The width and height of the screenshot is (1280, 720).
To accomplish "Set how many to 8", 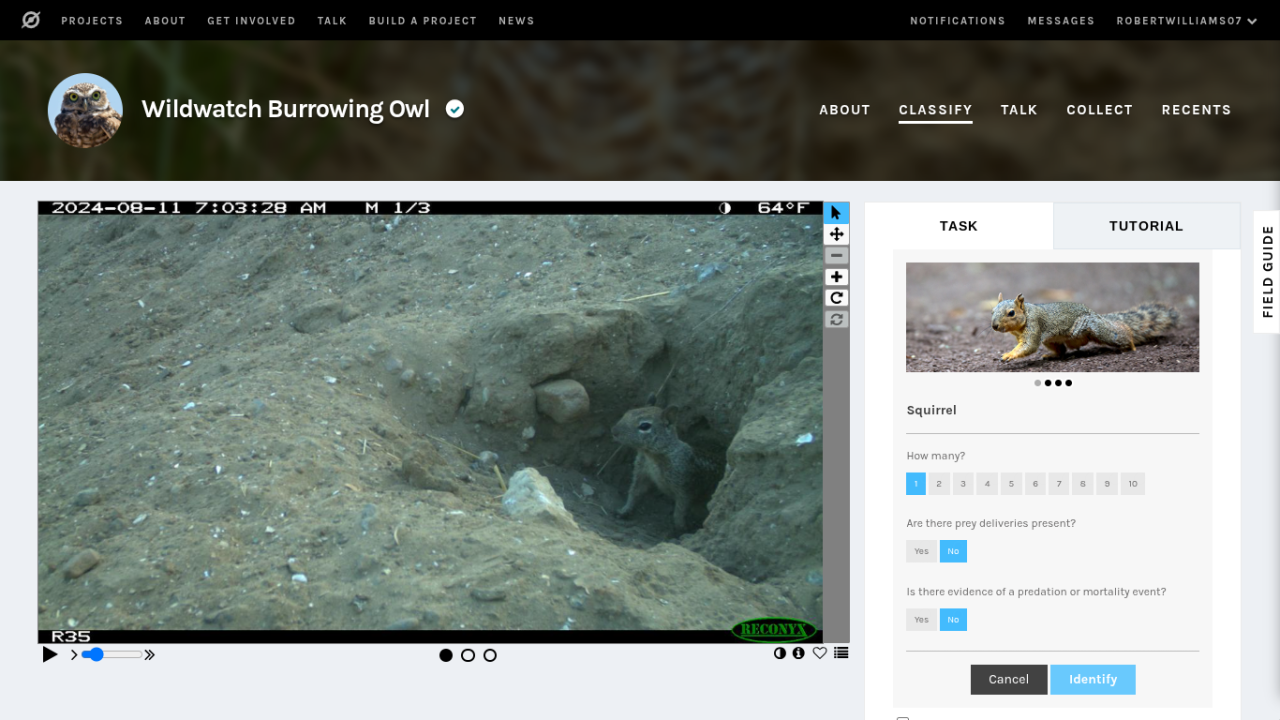I will (1083, 484).
